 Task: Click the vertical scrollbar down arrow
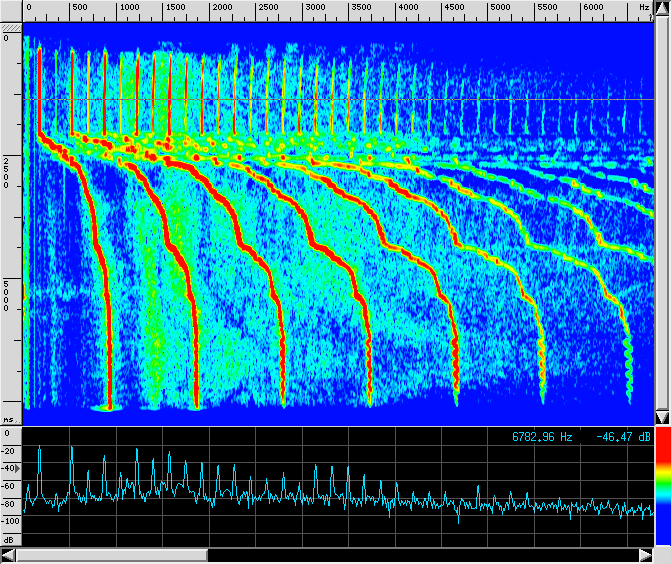click(x=662, y=416)
